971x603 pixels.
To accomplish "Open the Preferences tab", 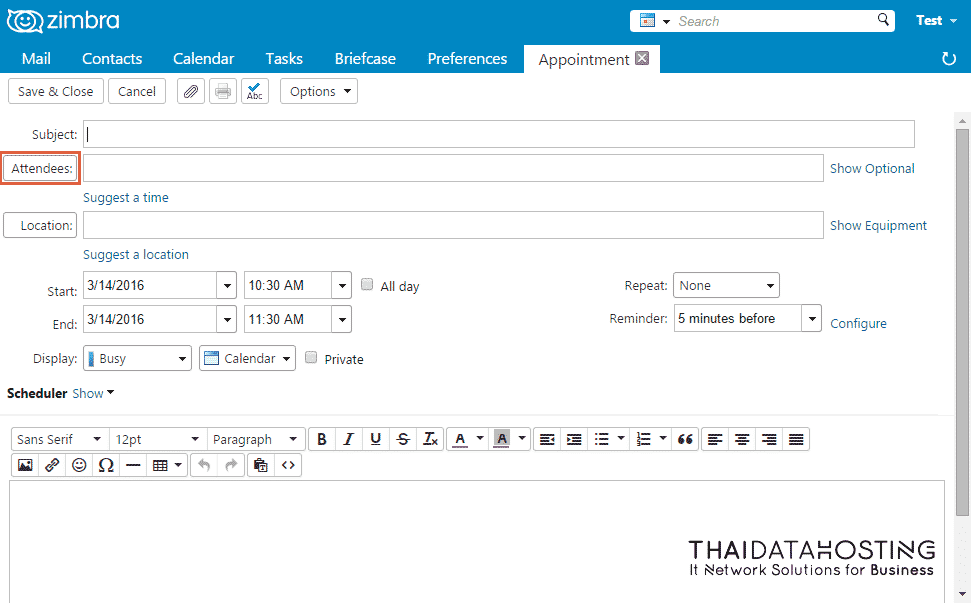I will click(467, 59).
